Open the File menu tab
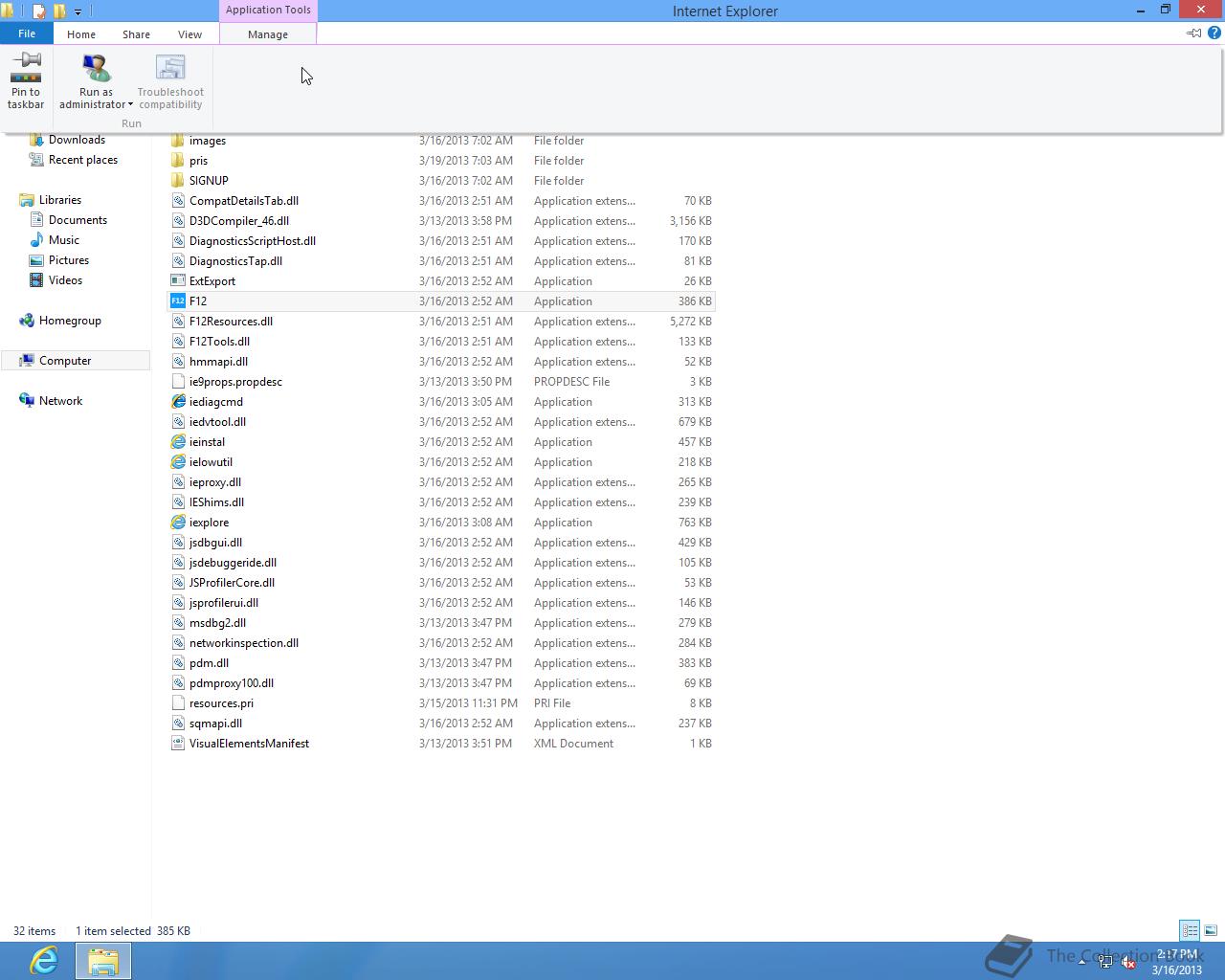The image size is (1225, 980). pos(27,33)
